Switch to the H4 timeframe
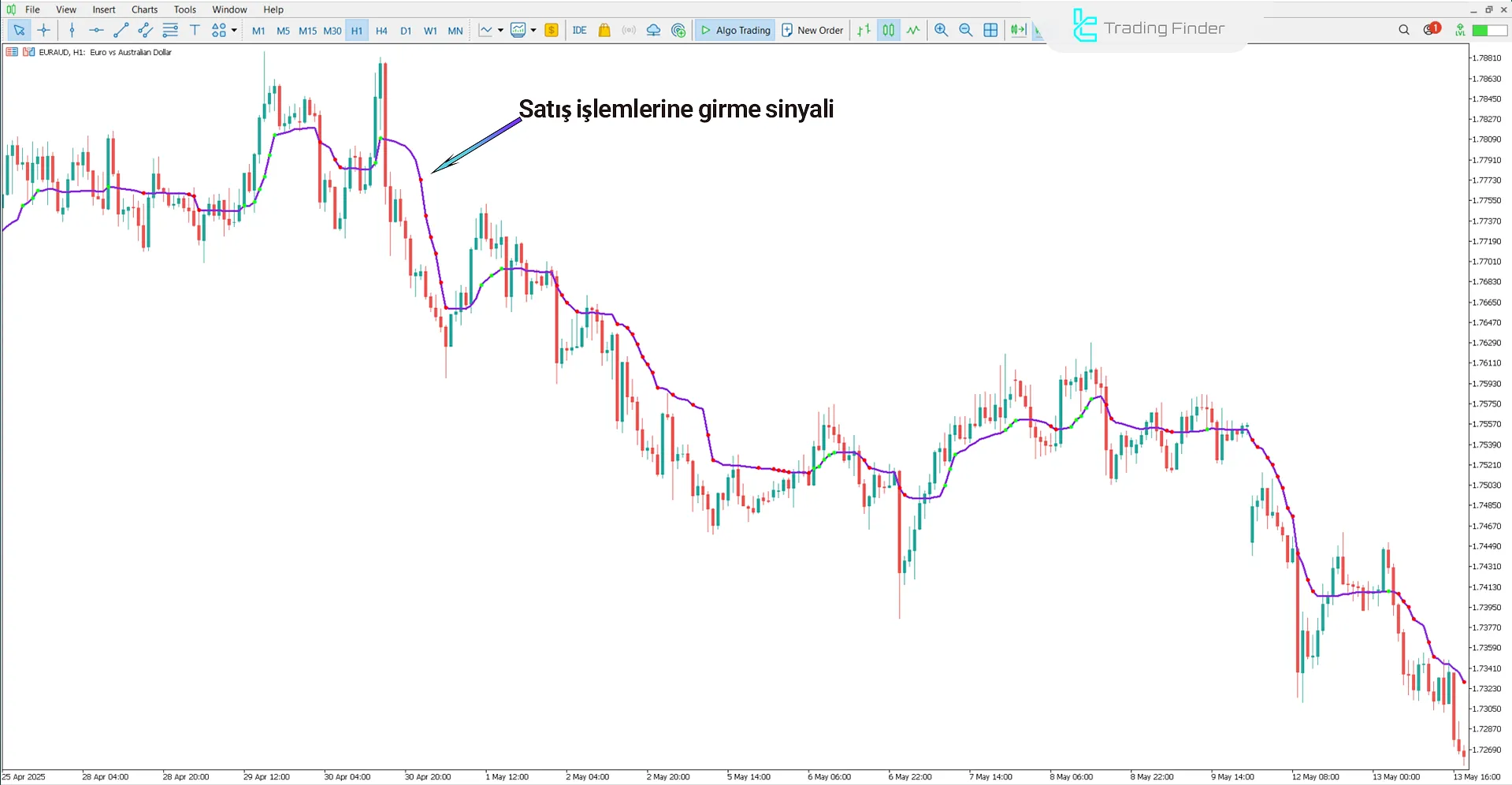Image resolution: width=1512 pixels, height=785 pixels. point(381,30)
